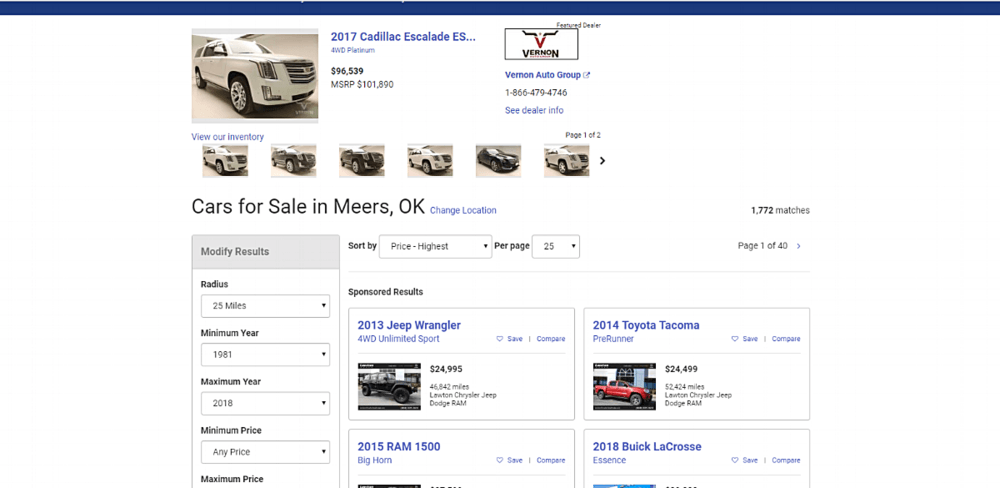The width and height of the screenshot is (1000, 488).
Task: Open the Minimum Price Any Price dropdown
Action: click(x=265, y=452)
